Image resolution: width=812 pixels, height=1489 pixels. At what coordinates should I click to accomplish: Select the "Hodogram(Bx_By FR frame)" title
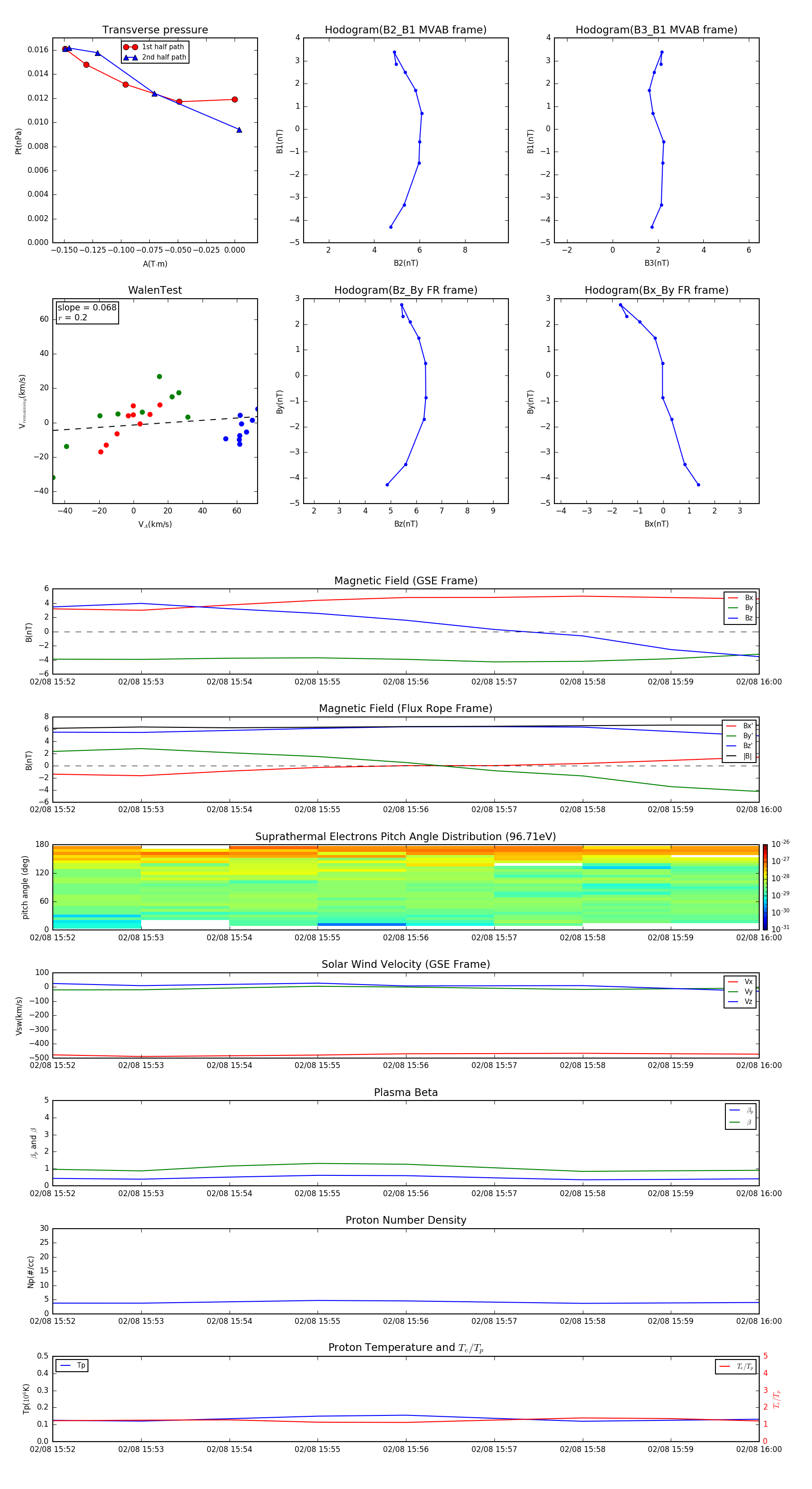pyautogui.click(x=656, y=290)
